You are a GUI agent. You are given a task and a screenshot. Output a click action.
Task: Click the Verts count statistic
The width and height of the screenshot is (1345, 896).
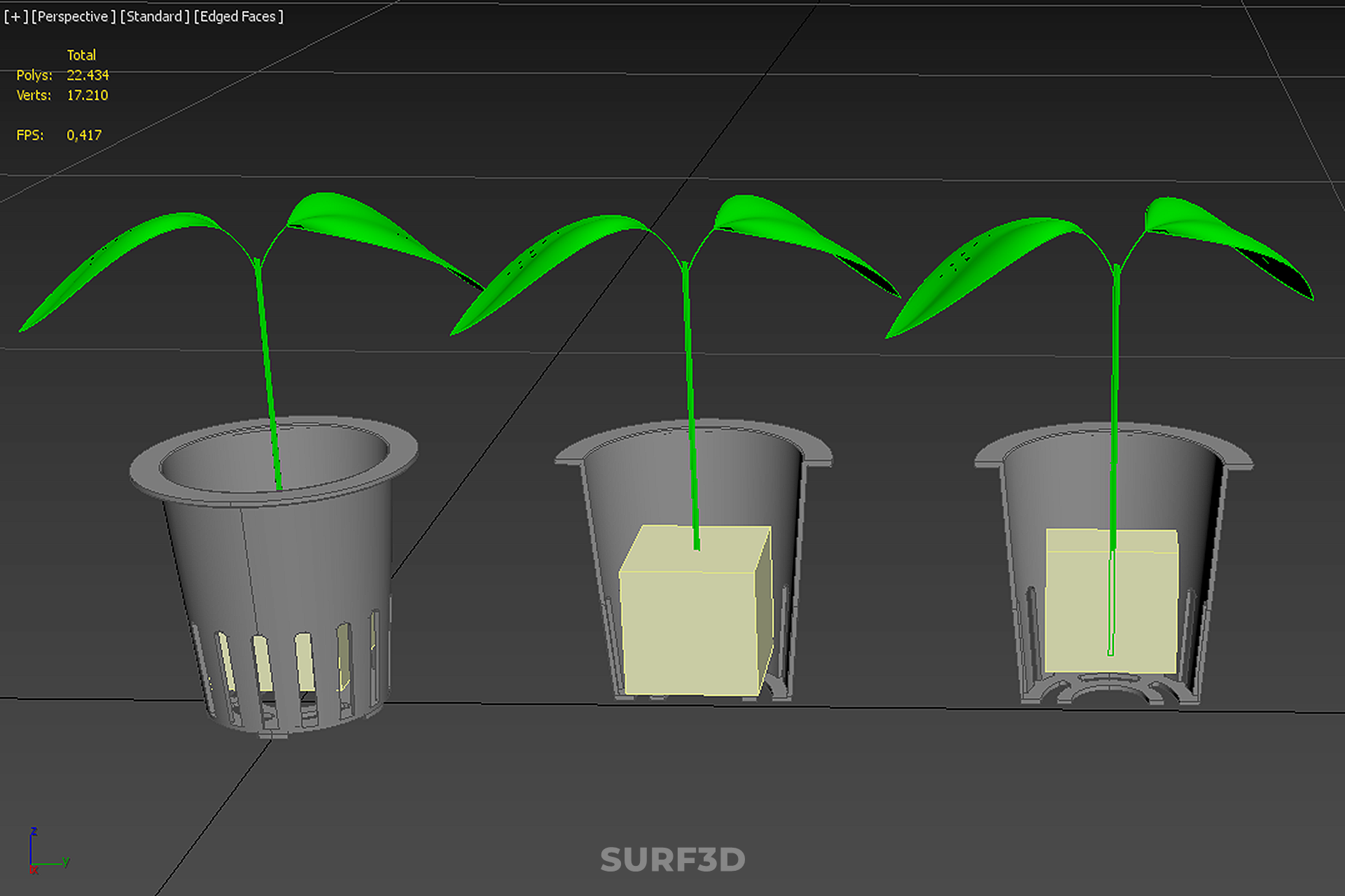pos(87,95)
